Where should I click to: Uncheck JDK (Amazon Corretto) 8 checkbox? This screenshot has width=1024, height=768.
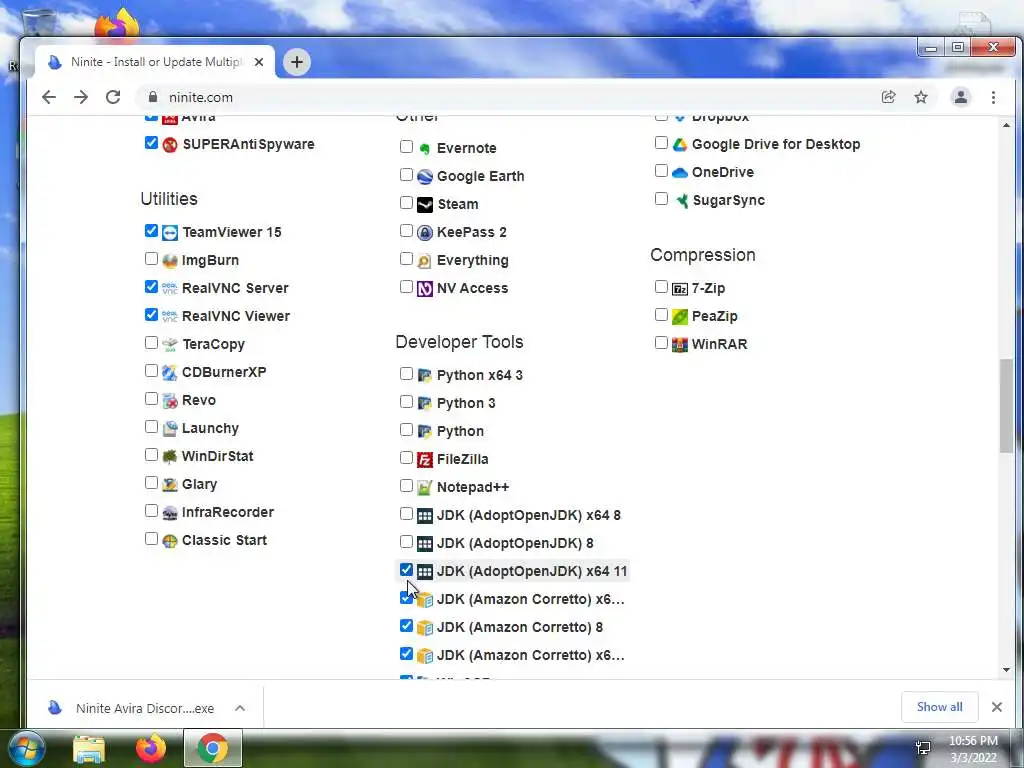tap(406, 626)
